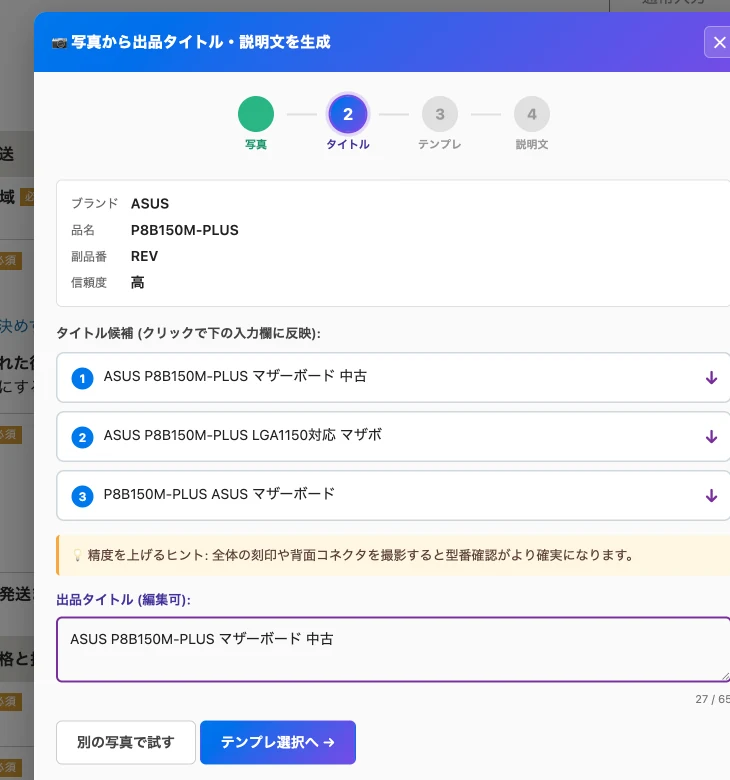
Task: Click brand value ASUS
Action: coord(150,203)
